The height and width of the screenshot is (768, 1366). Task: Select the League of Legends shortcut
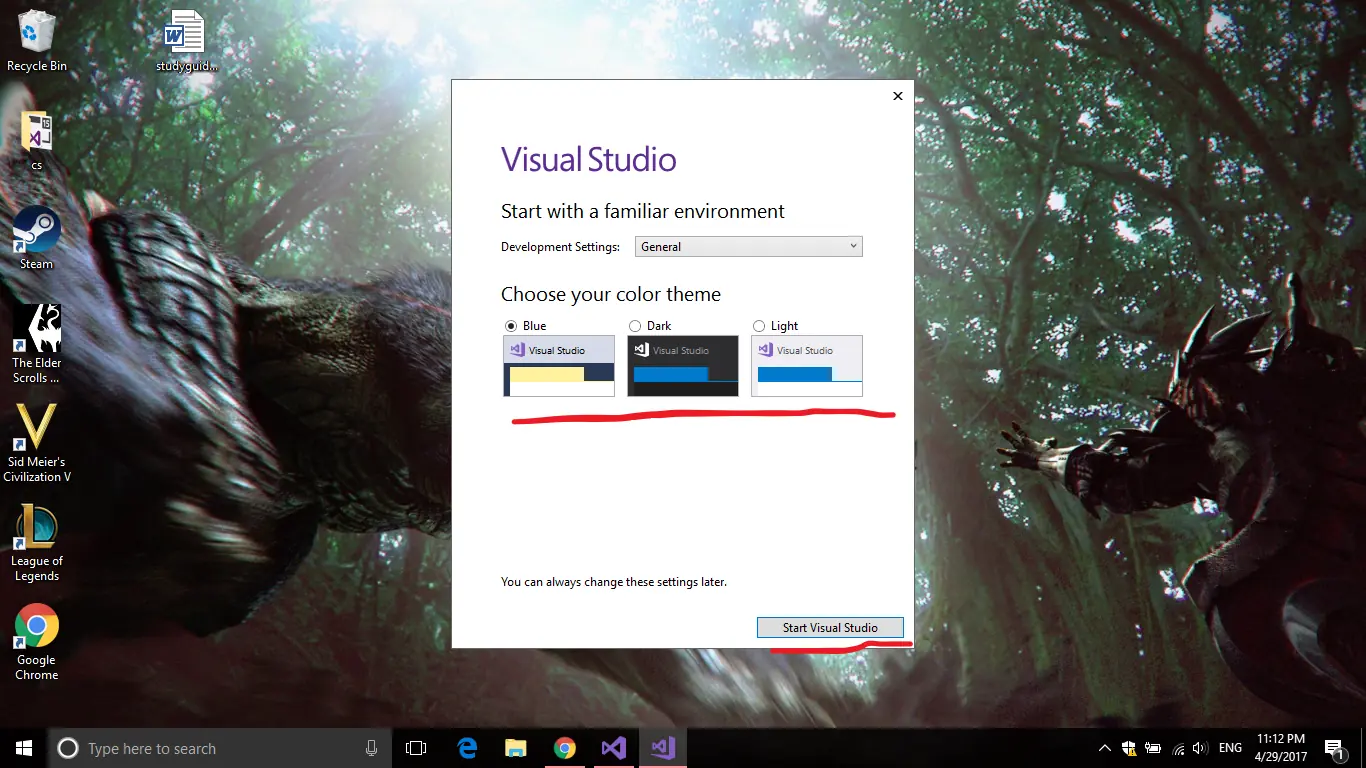tap(36, 543)
